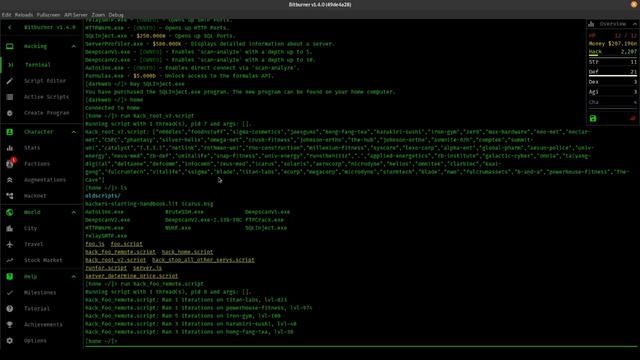Open hack_home.script link
Image resolution: width=640 pixels, height=360 pixels.
pyautogui.click(x=187, y=252)
